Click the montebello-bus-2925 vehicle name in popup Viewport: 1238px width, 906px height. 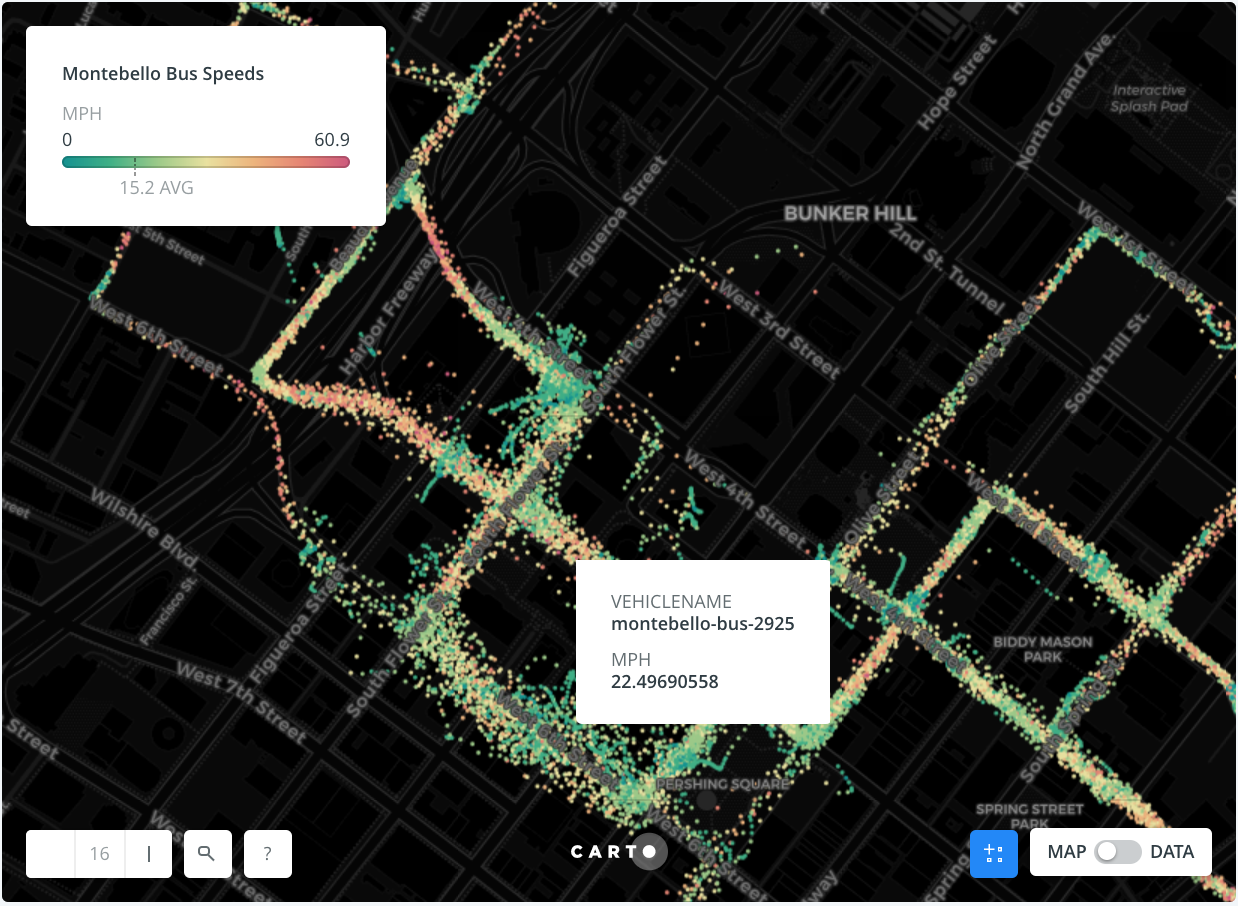click(x=703, y=624)
